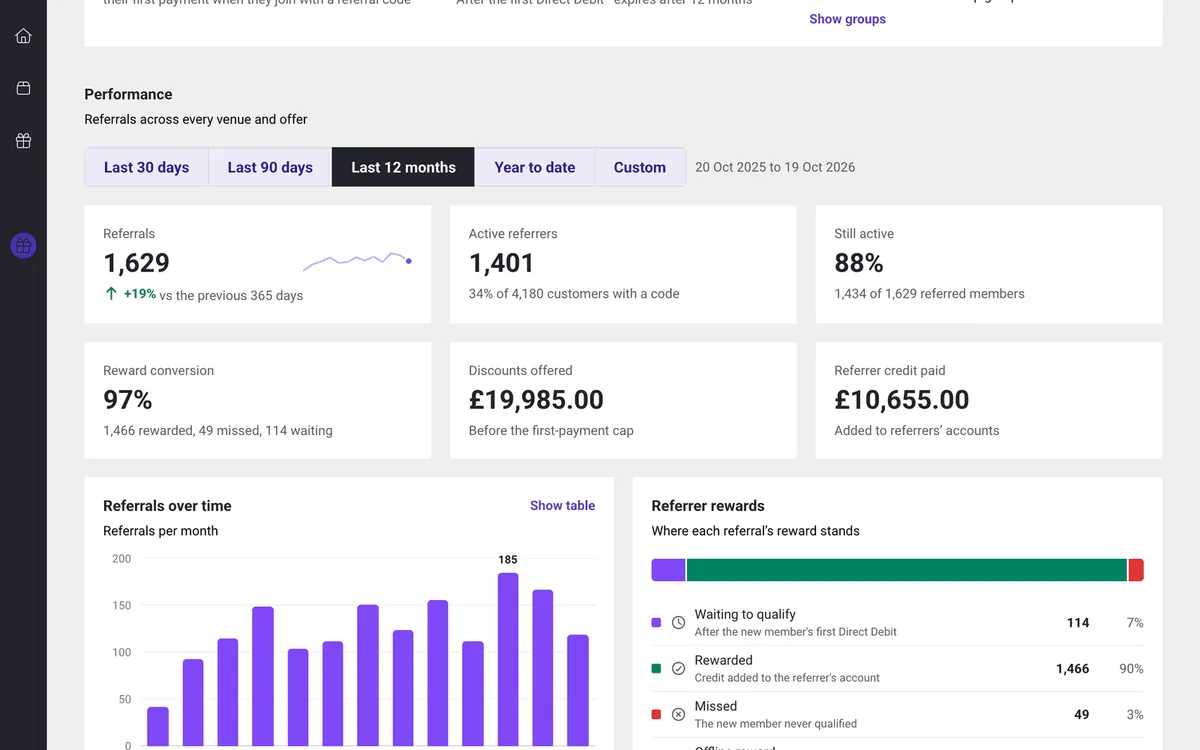
Task: Click the purple legend square for Waiting to qualify
Action: coord(656,622)
